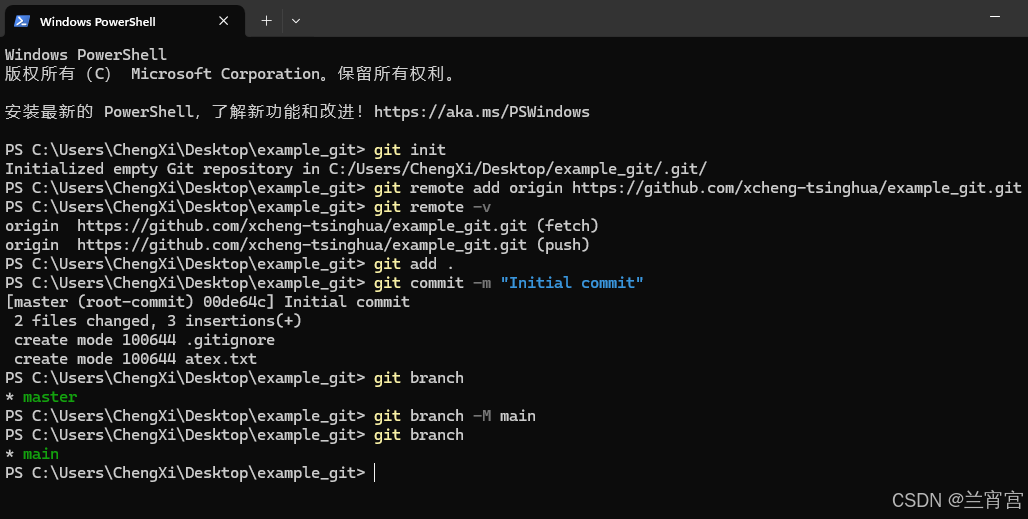The image size is (1028, 519).
Task: Click the https://aka.ms/PSWindows link
Action: 482,112
